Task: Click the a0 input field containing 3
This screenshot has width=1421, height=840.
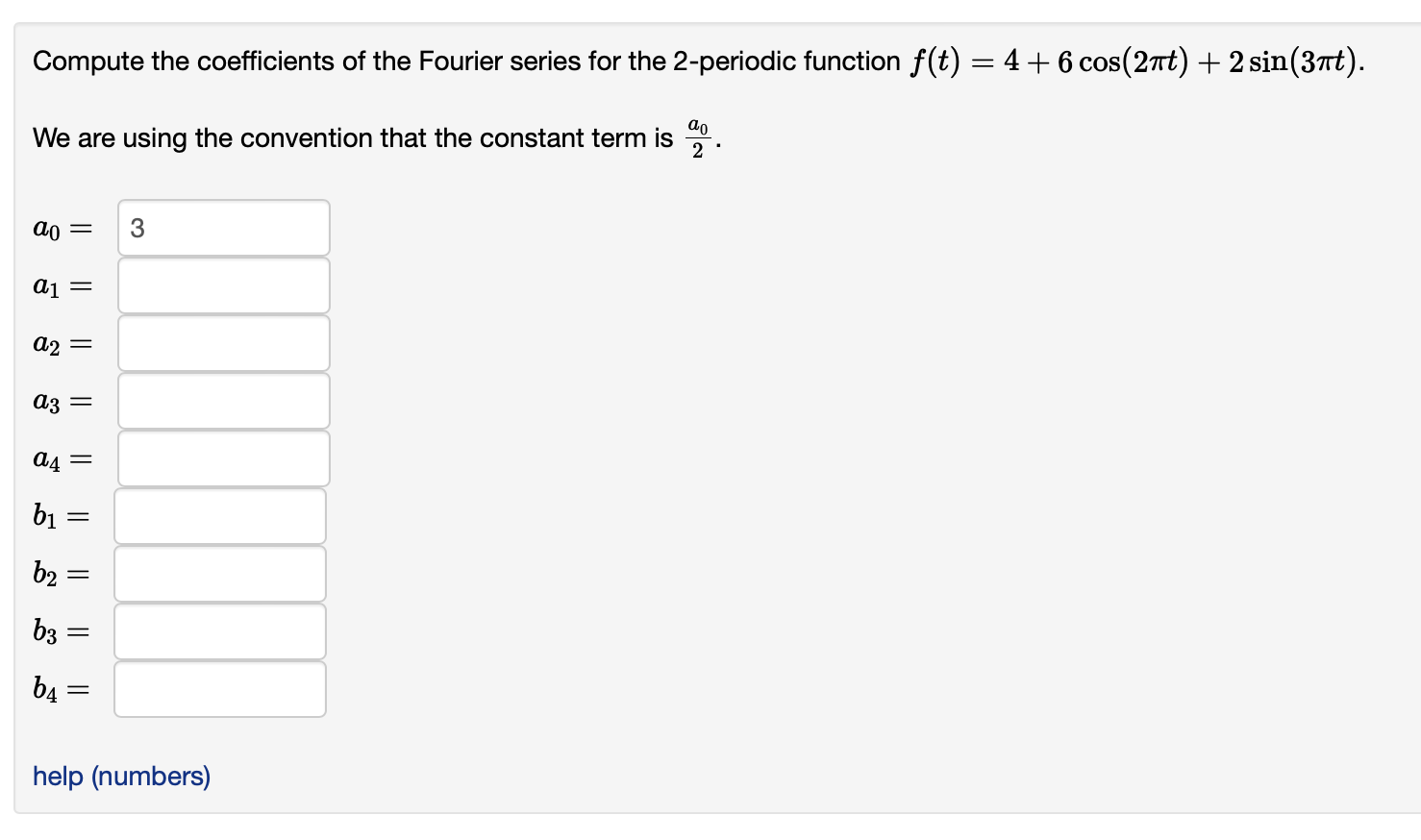Action: (x=221, y=227)
